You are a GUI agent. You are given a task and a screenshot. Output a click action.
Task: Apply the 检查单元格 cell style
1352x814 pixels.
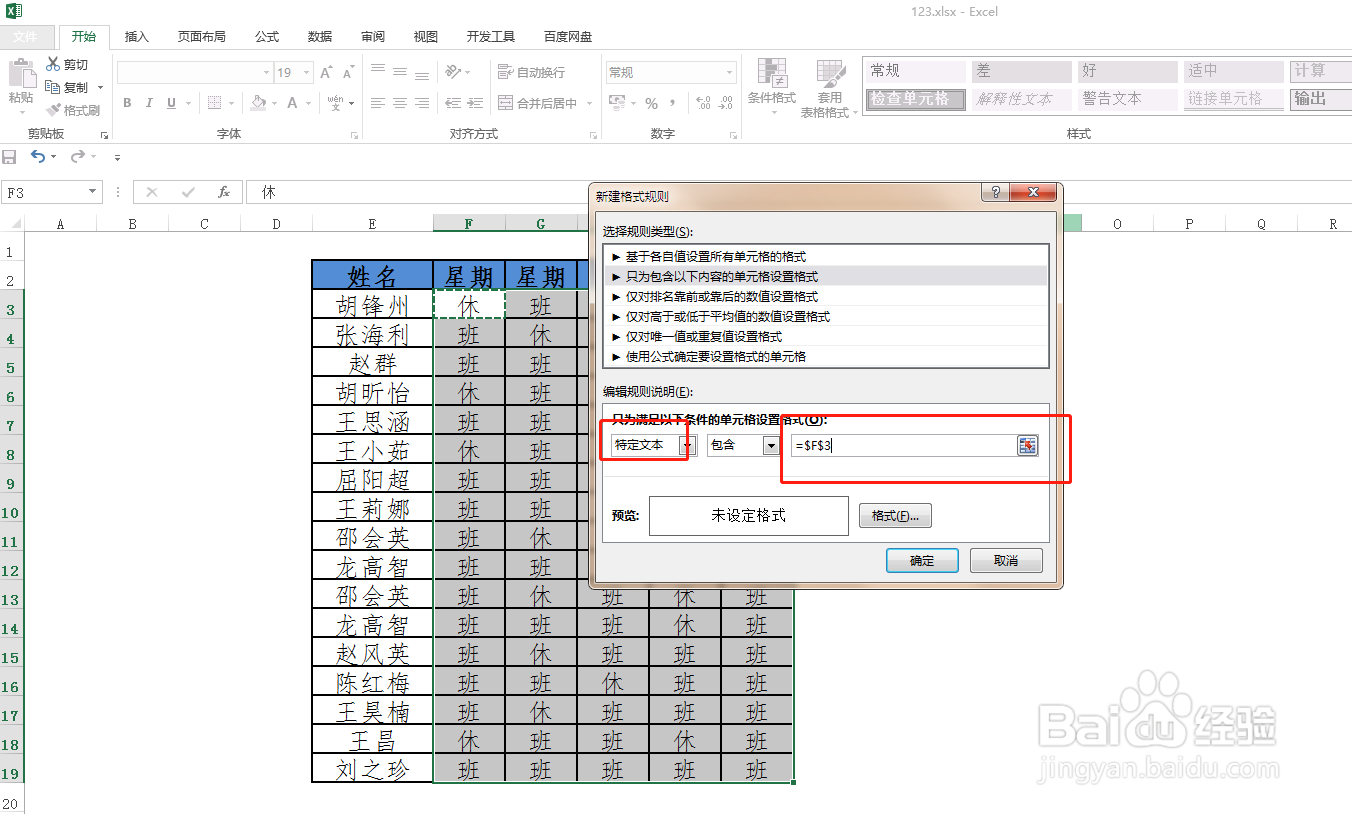(x=916, y=99)
